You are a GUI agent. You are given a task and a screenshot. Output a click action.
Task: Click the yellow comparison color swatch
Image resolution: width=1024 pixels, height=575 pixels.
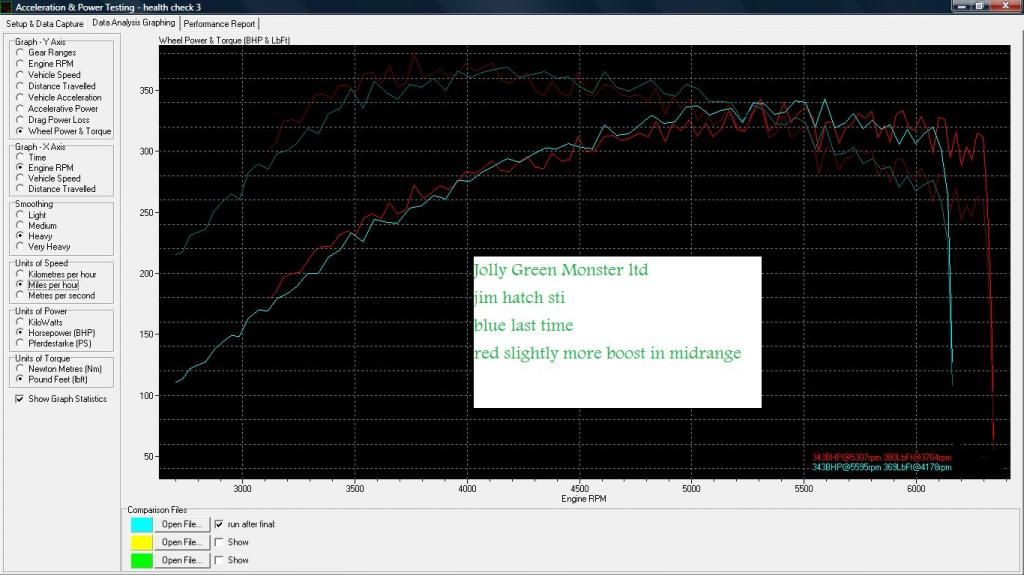click(142, 542)
